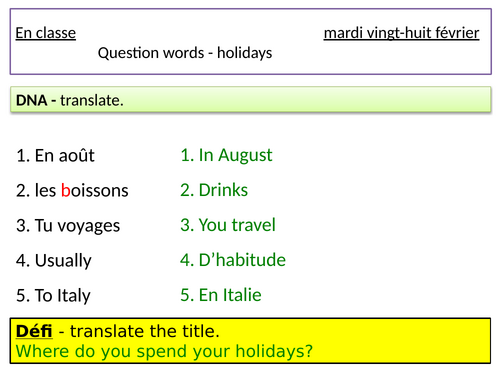Click 'translate the title.' in yellow box
Image resolution: width=500 pixels, height=375 pixels.
(x=145, y=331)
